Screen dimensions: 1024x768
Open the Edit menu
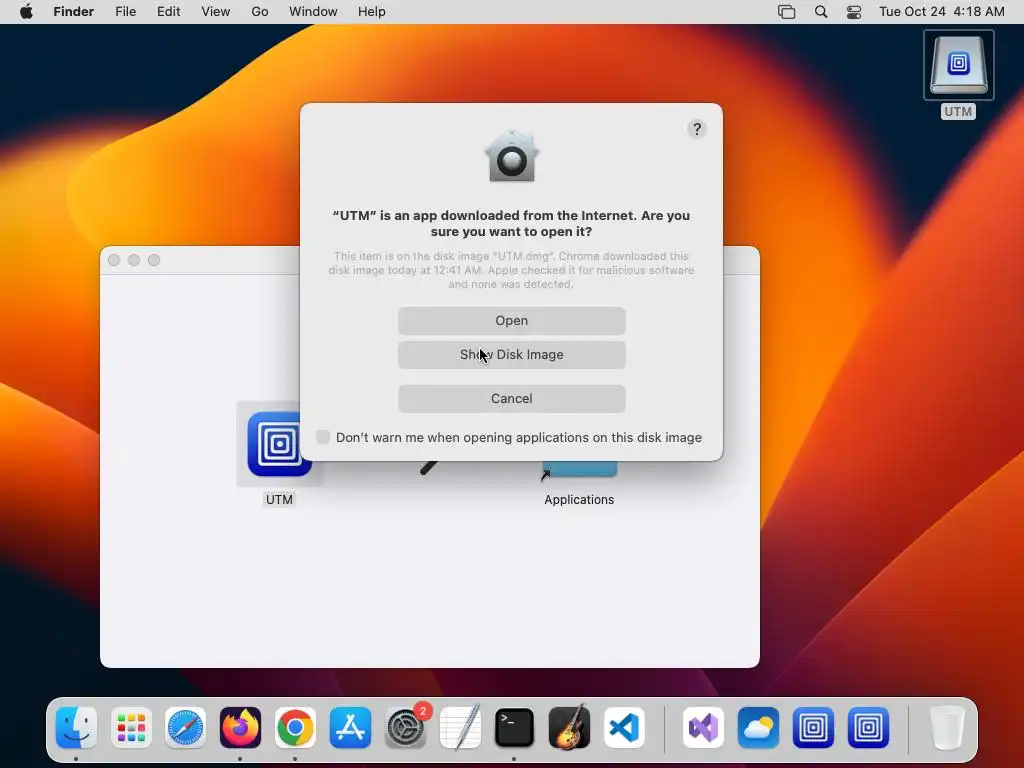tap(168, 12)
